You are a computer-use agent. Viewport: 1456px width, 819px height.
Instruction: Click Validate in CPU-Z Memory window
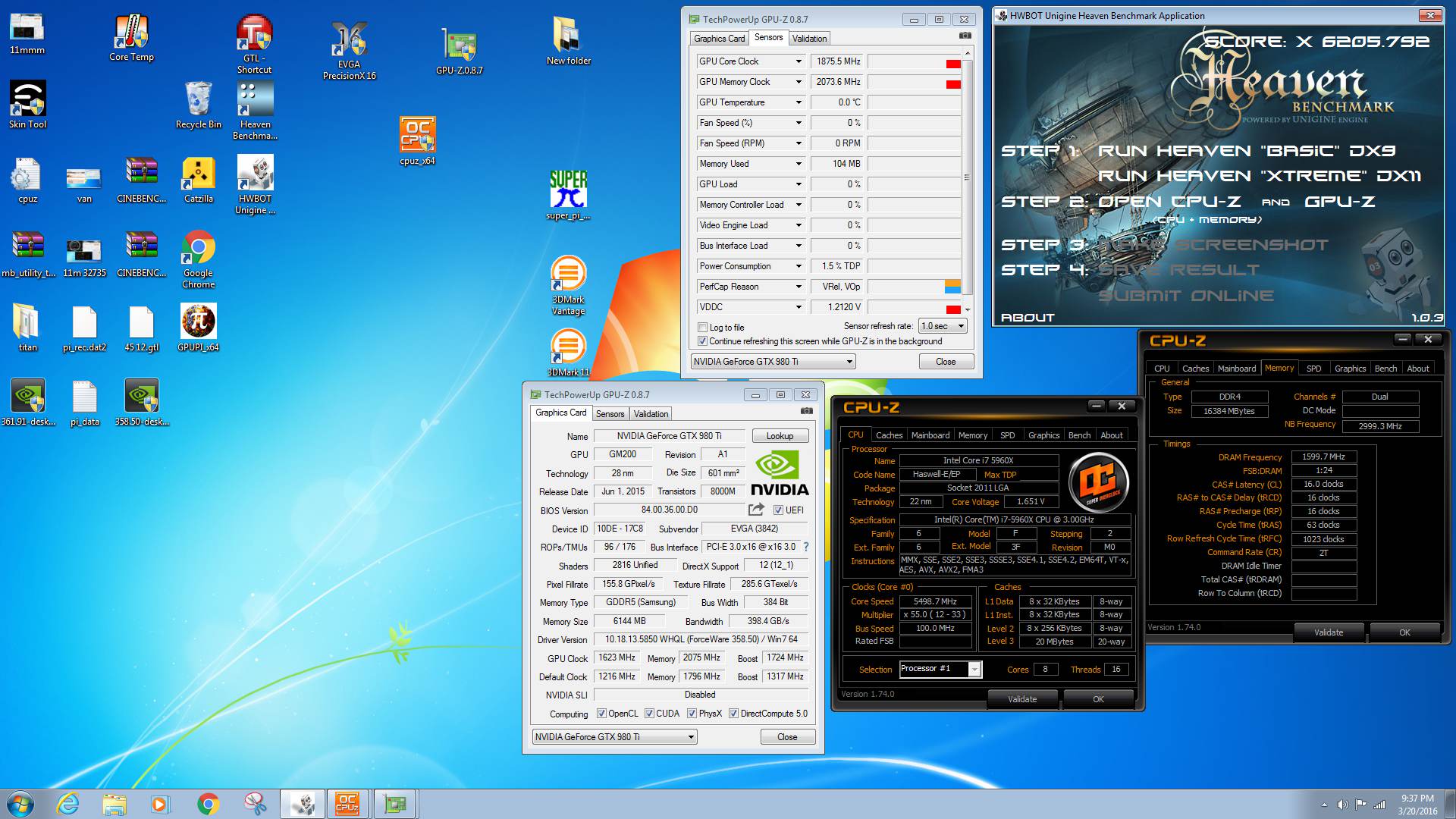click(1329, 632)
